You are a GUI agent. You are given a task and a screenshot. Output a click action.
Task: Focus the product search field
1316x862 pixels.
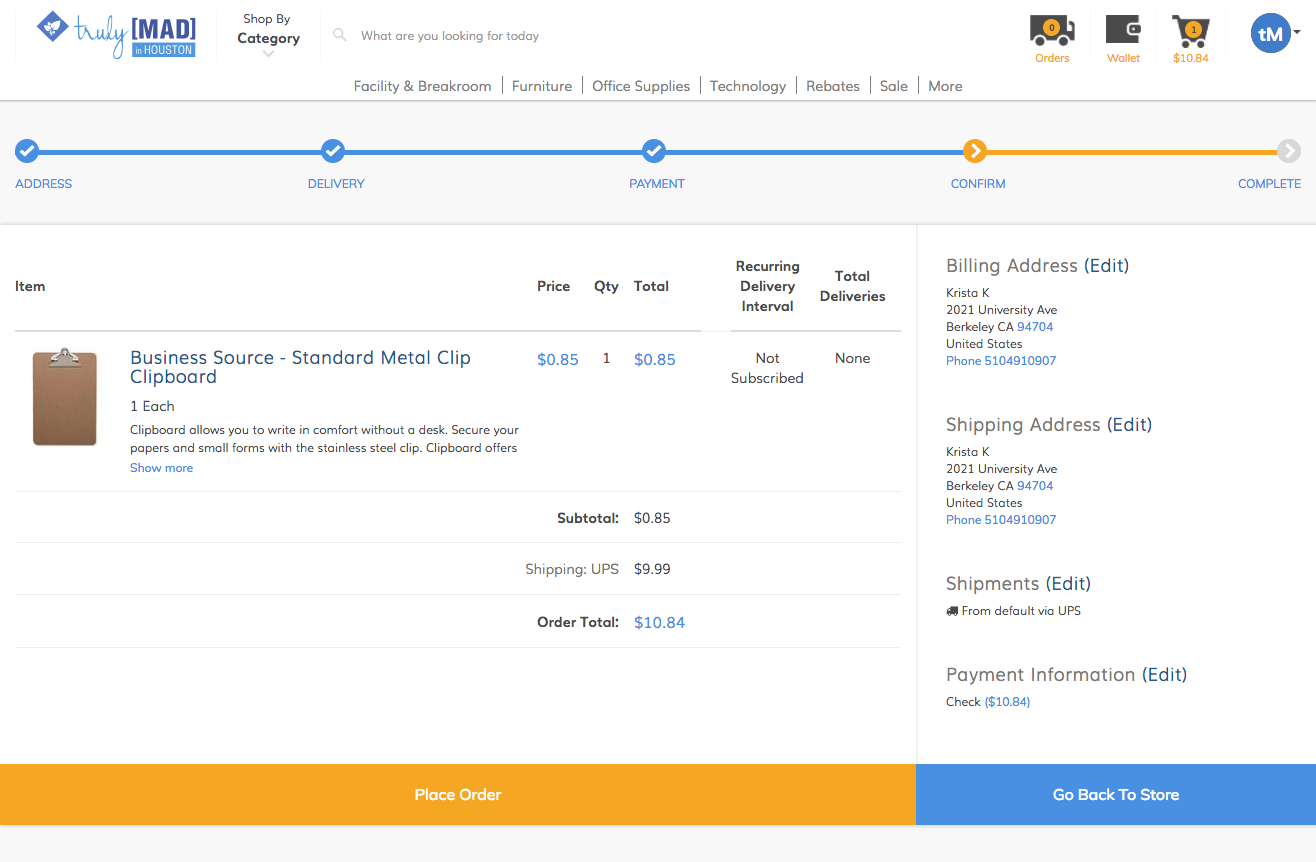click(x=450, y=36)
